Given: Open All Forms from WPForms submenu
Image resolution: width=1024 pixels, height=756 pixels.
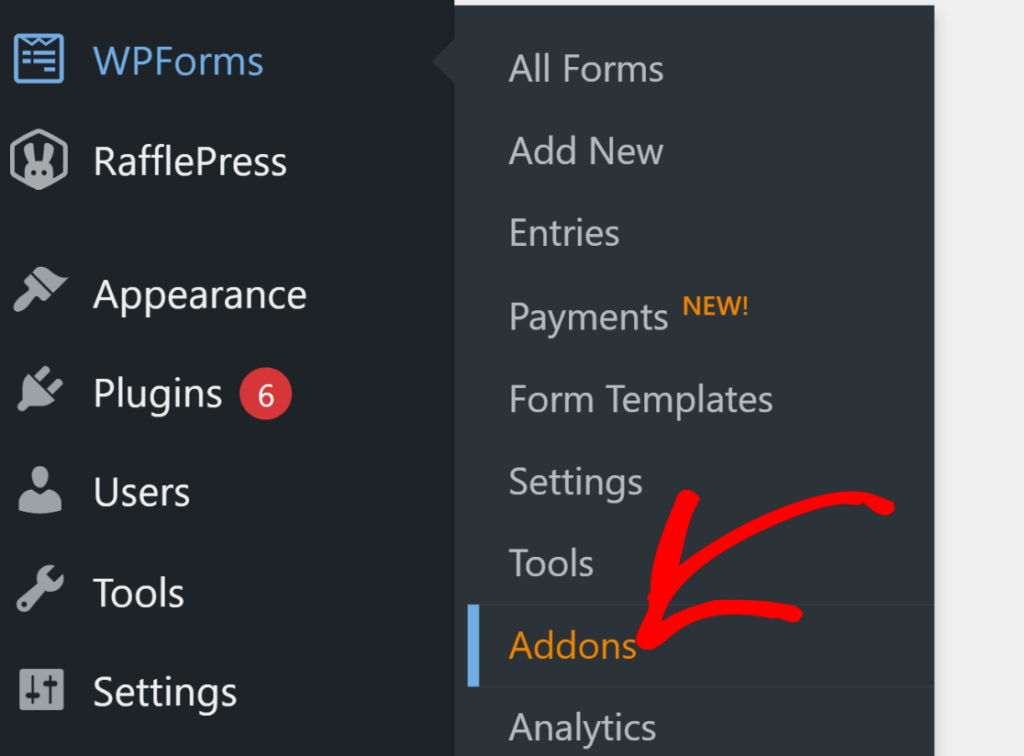Looking at the screenshot, I should (585, 68).
